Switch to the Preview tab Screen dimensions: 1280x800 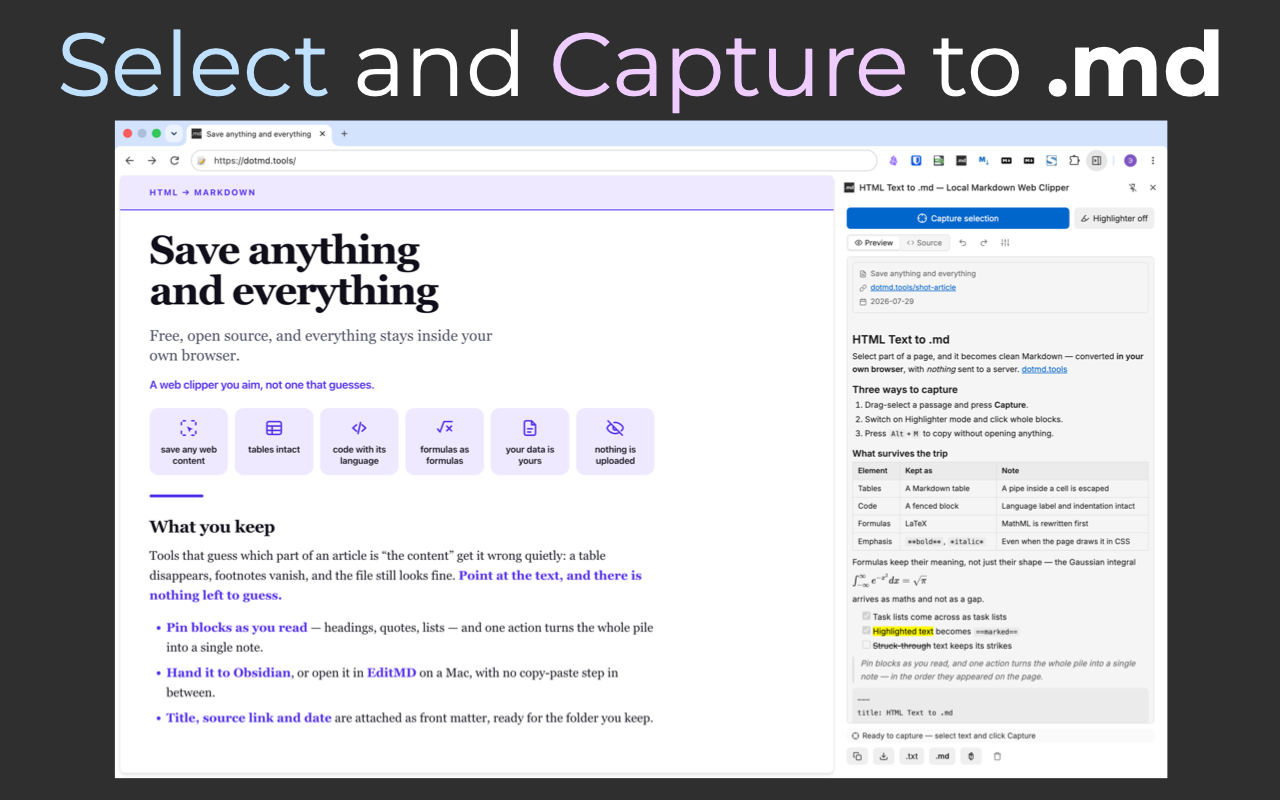pos(873,243)
